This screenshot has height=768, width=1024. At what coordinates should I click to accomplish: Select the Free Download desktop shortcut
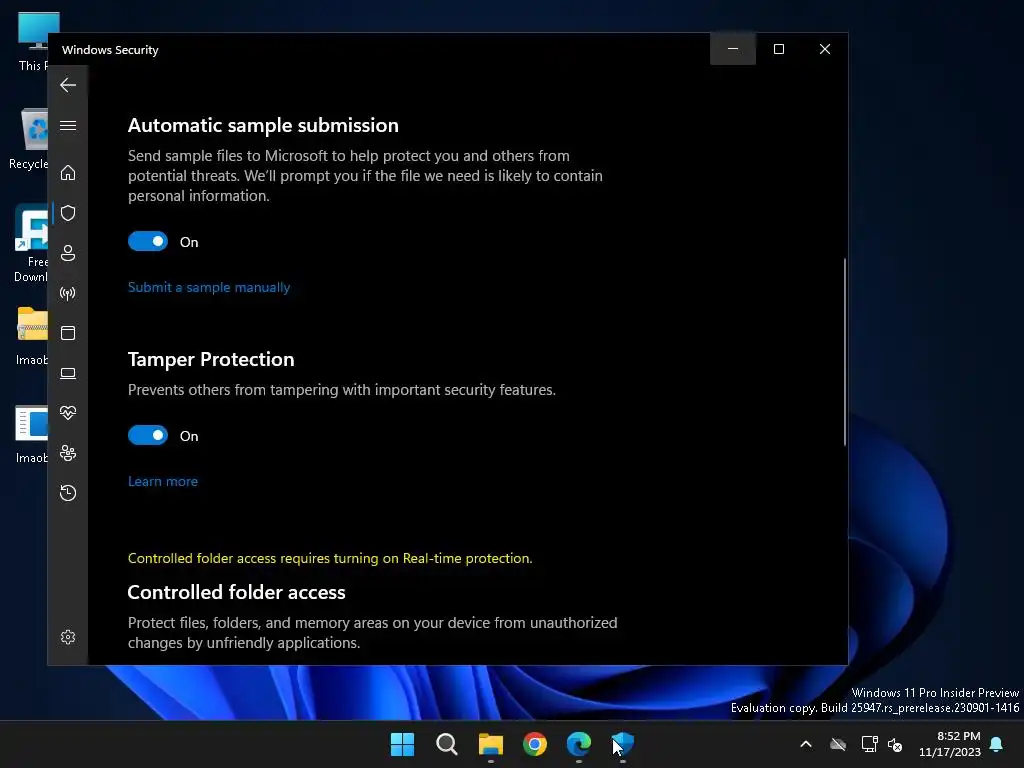point(30,244)
